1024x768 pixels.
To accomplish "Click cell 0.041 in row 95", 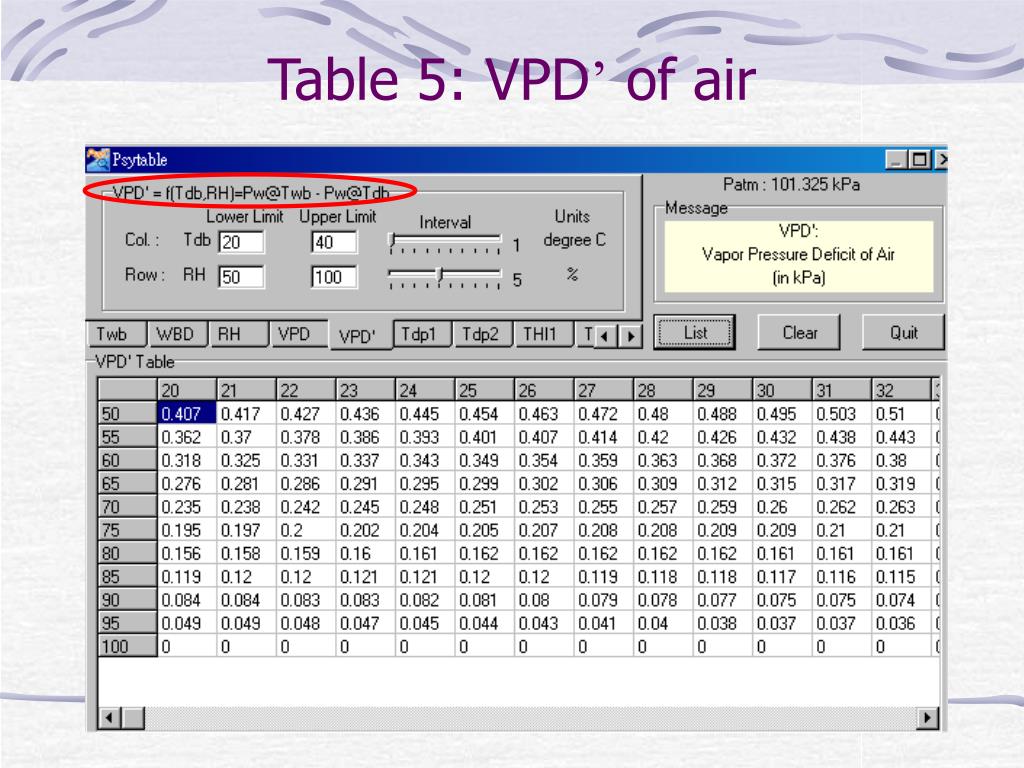I will point(603,623).
